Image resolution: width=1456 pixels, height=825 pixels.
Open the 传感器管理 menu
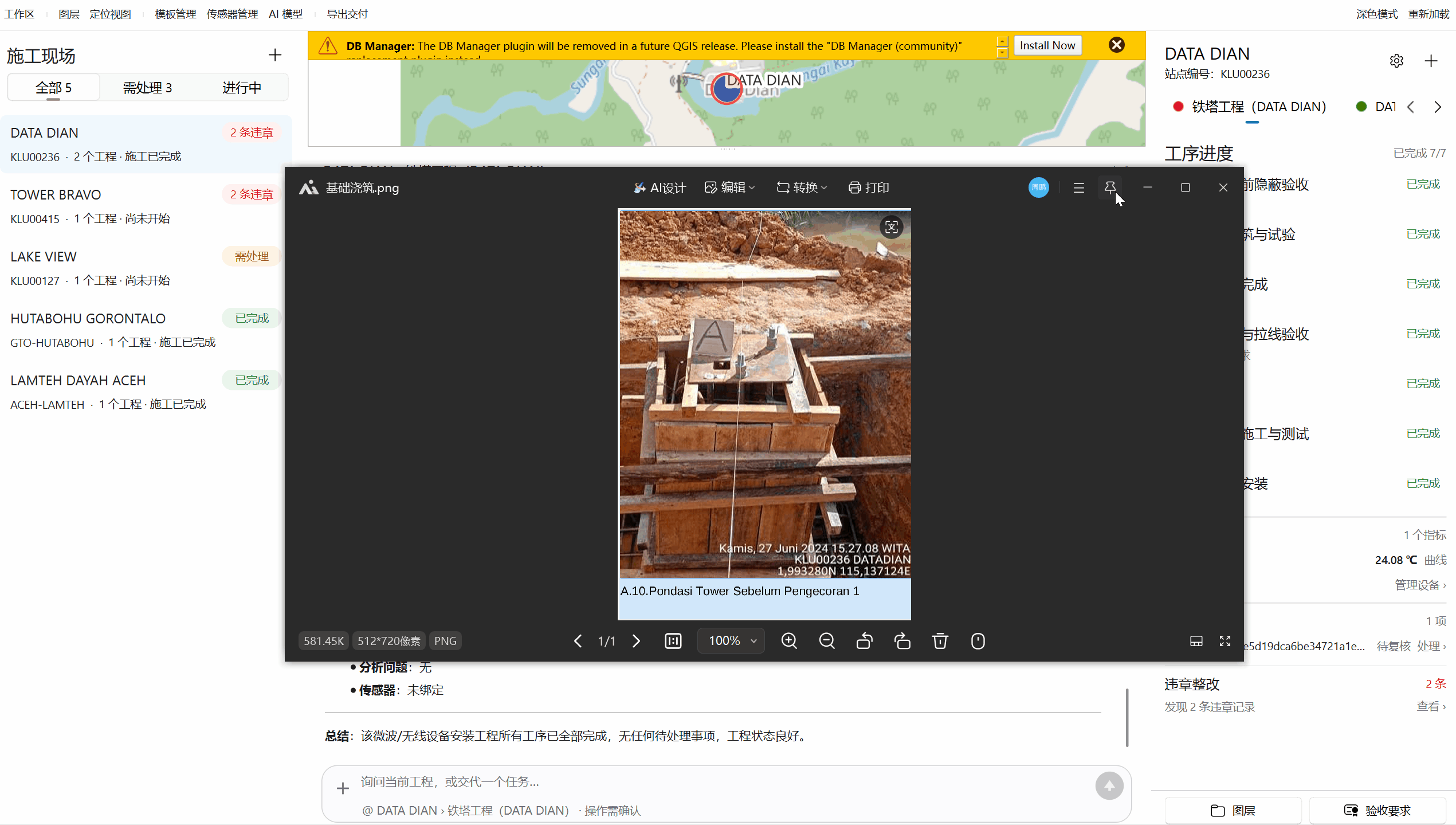click(x=233, y=14)
